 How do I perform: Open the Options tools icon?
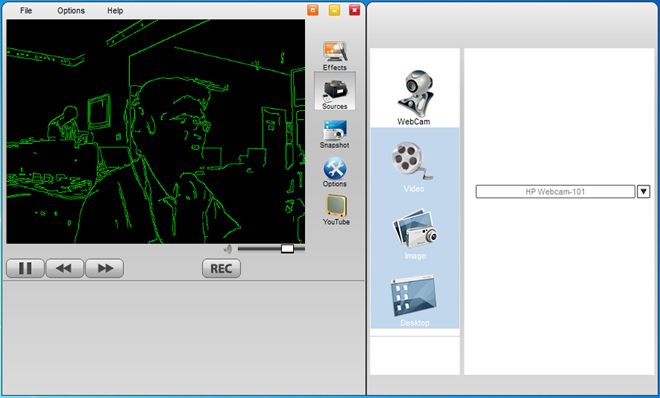point(335,172)
